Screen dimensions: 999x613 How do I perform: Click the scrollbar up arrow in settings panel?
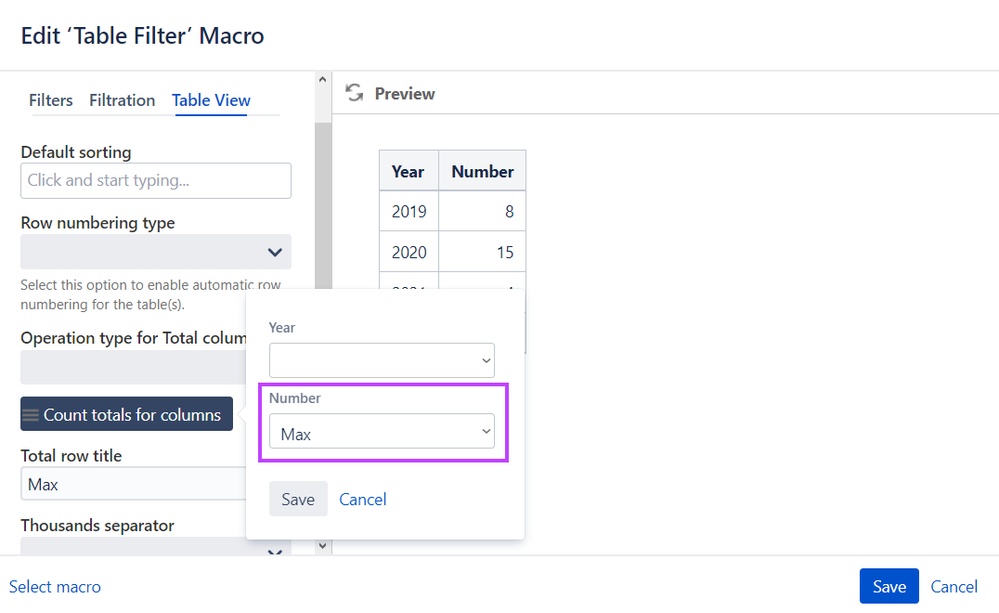322,80
